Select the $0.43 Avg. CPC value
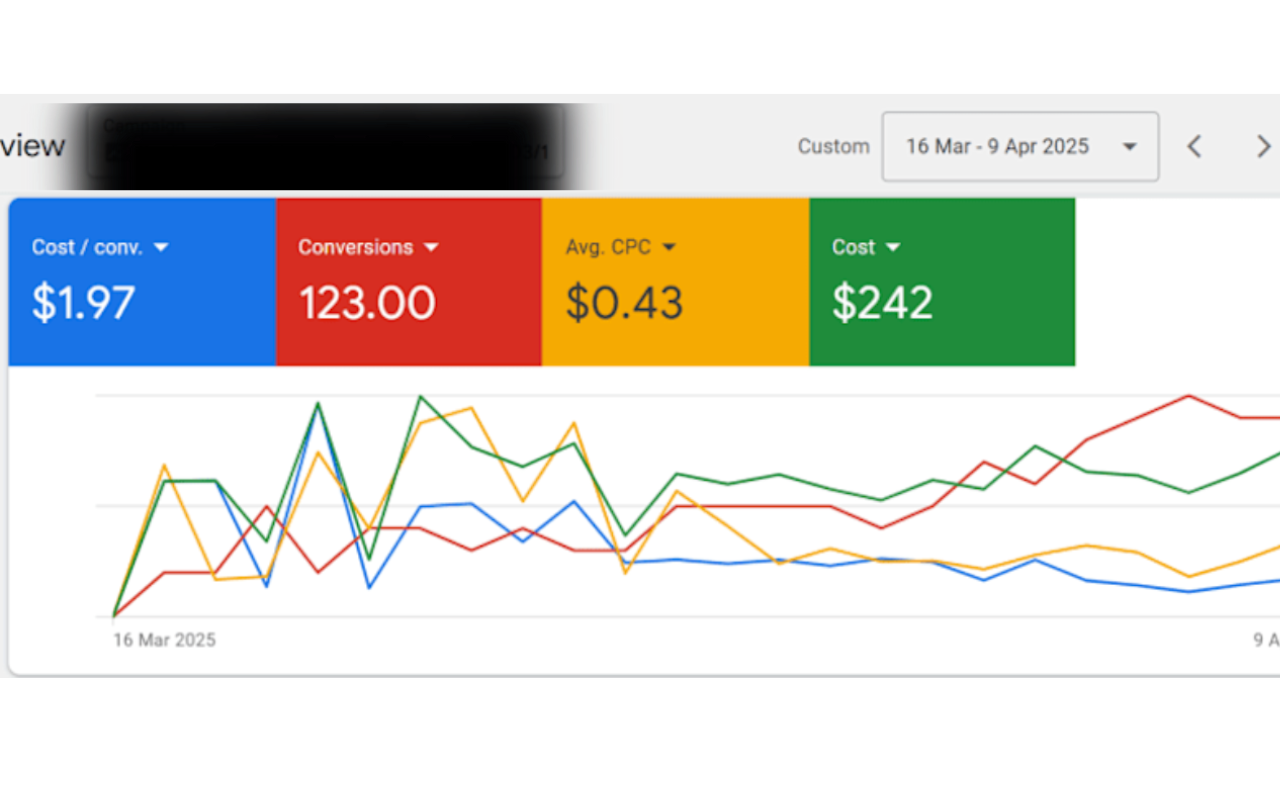 (624, 303)
